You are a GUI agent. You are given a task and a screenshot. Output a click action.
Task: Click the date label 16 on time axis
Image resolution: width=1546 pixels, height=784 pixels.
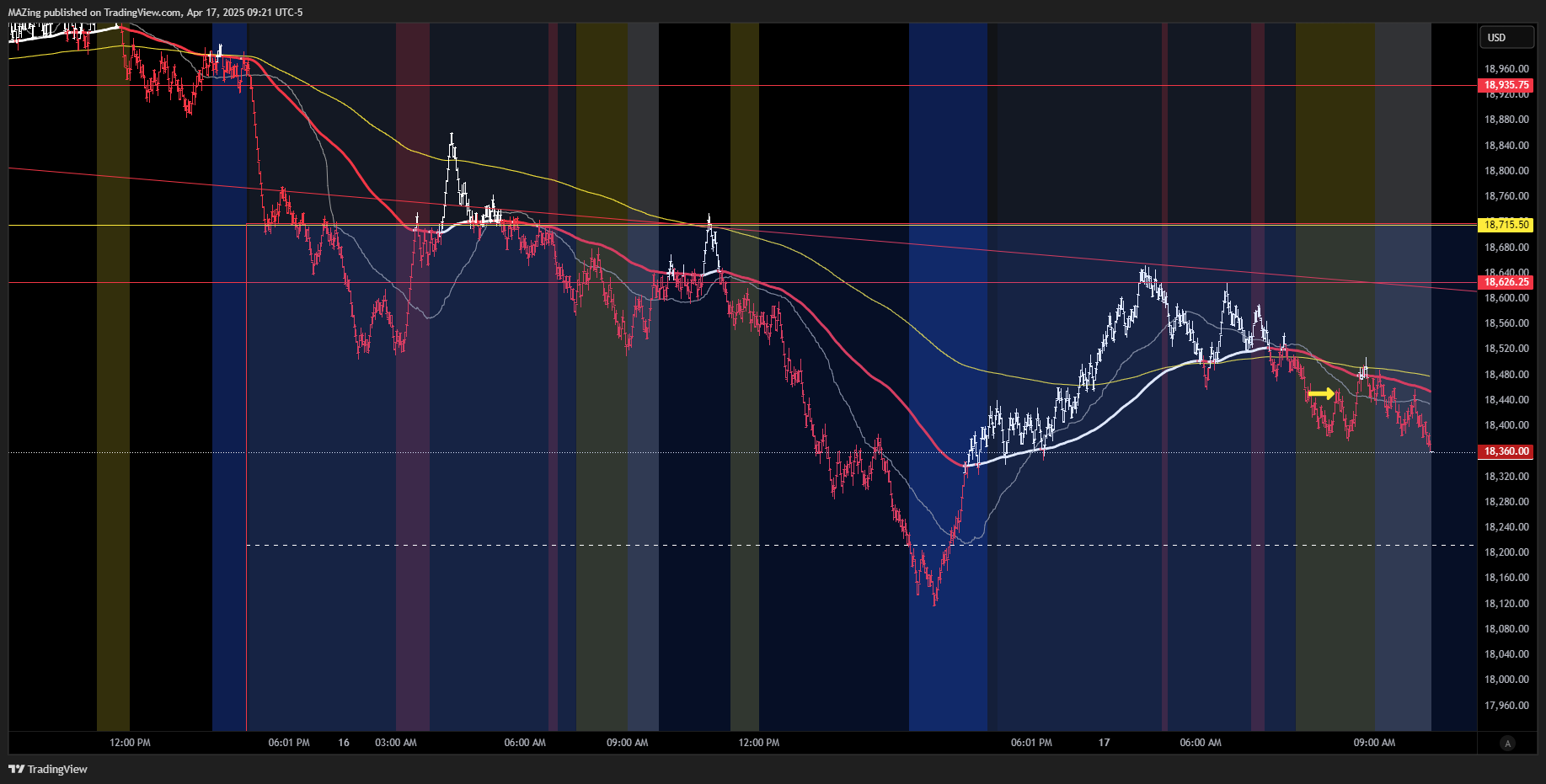pyautogui.click(x=344, y=743)
